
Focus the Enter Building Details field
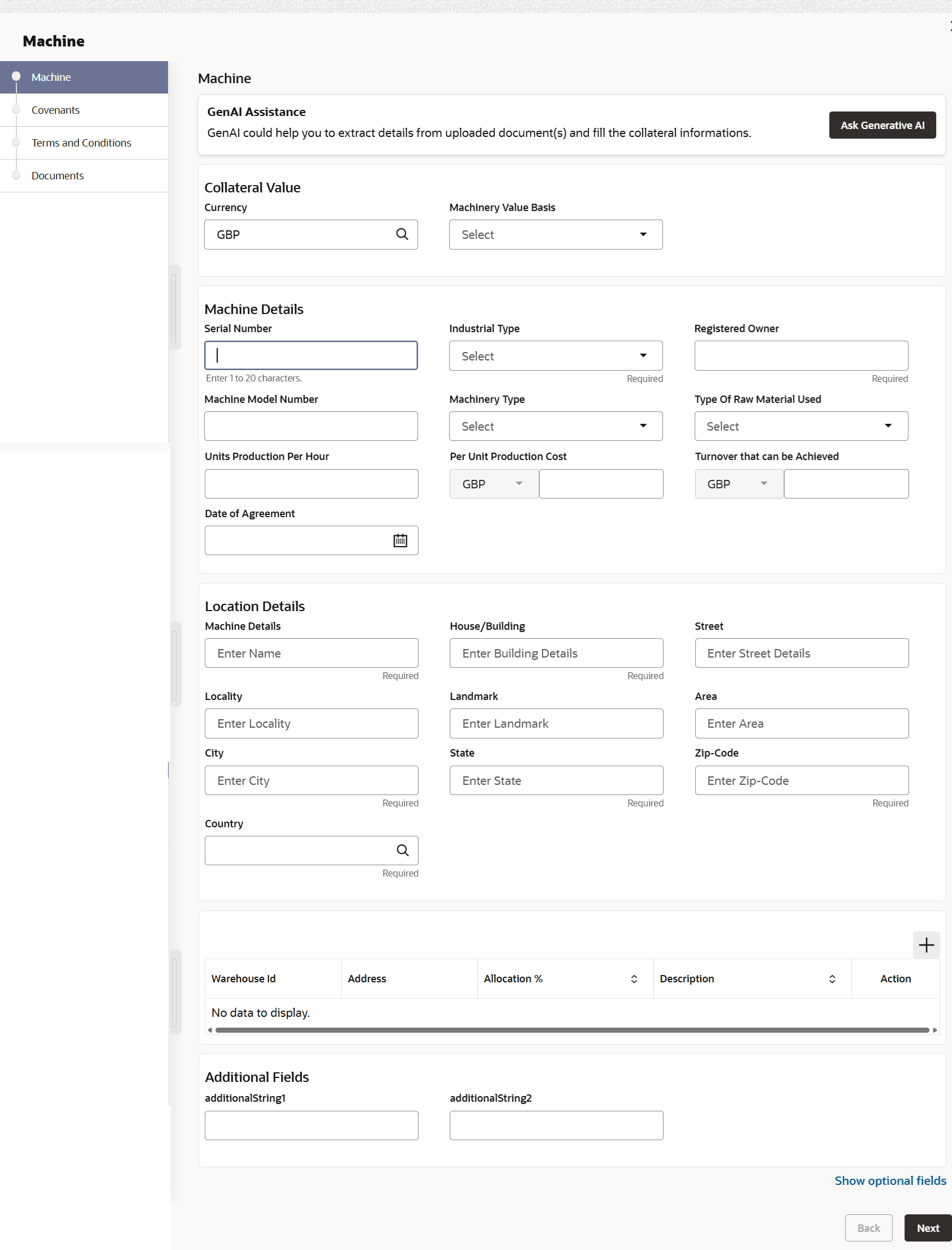tap(556, 653)
